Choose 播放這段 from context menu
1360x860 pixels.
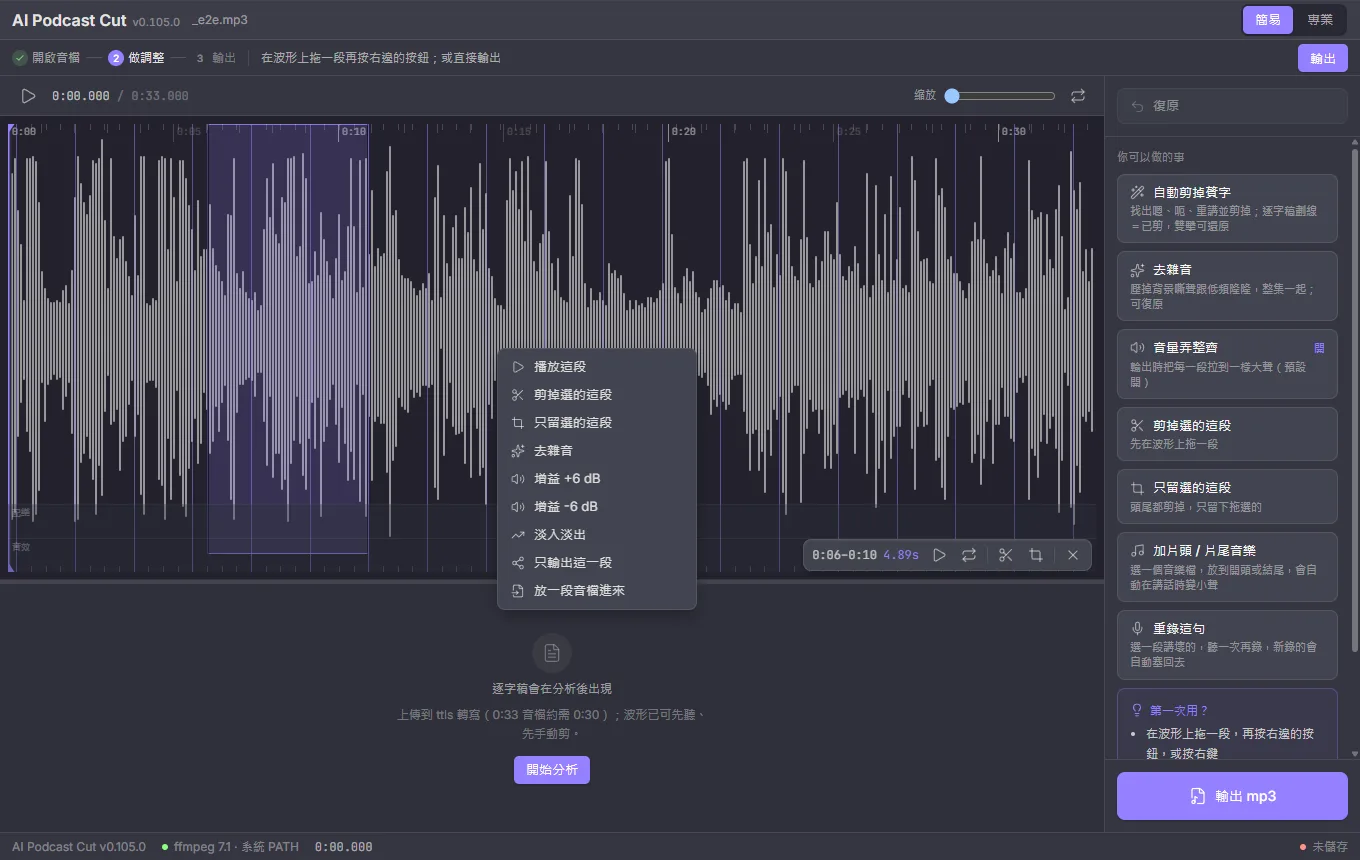pyautogui.click(x=597, y=367)
